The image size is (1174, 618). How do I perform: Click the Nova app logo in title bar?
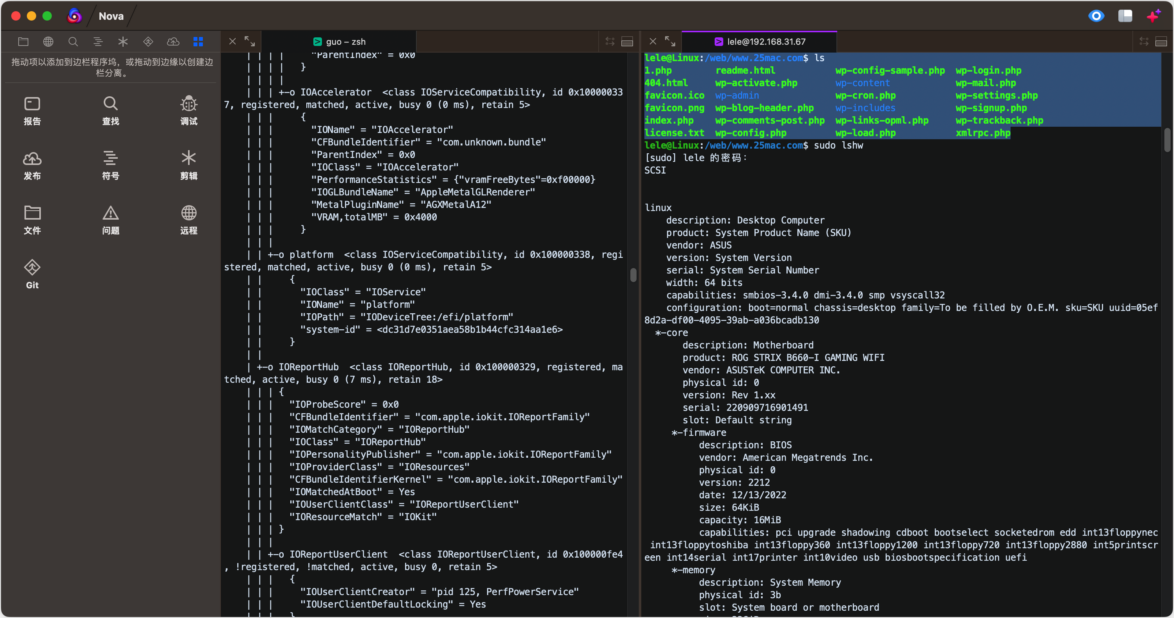74,16
